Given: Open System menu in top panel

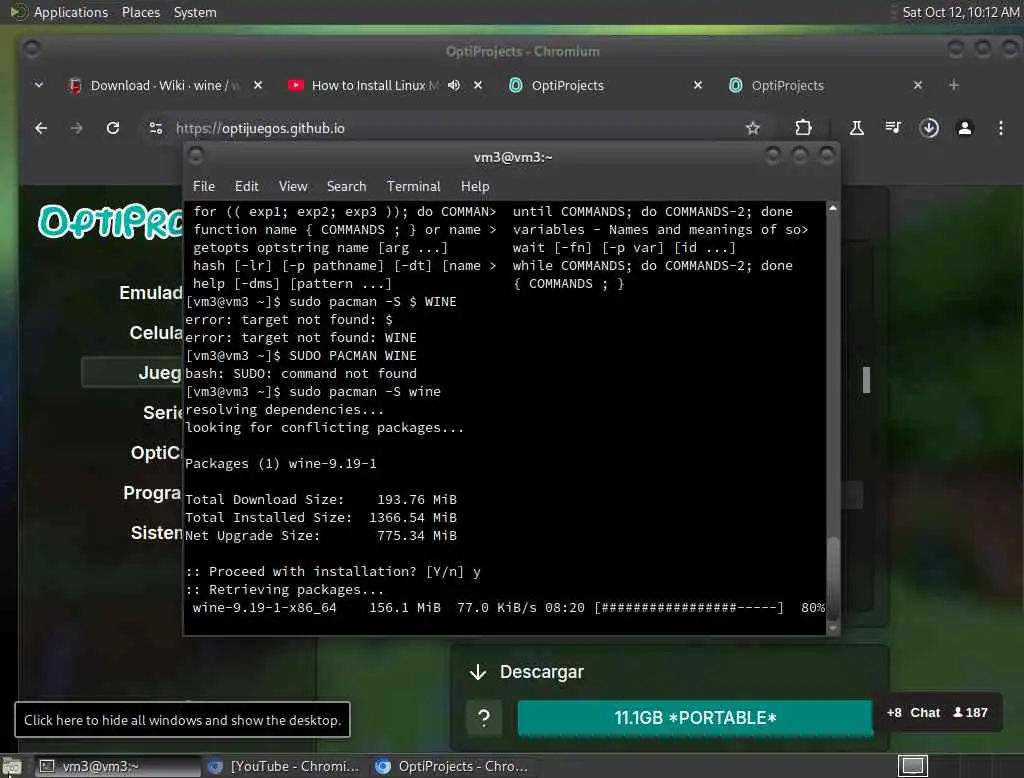Looking at the screenshot, I should point(195,12).
